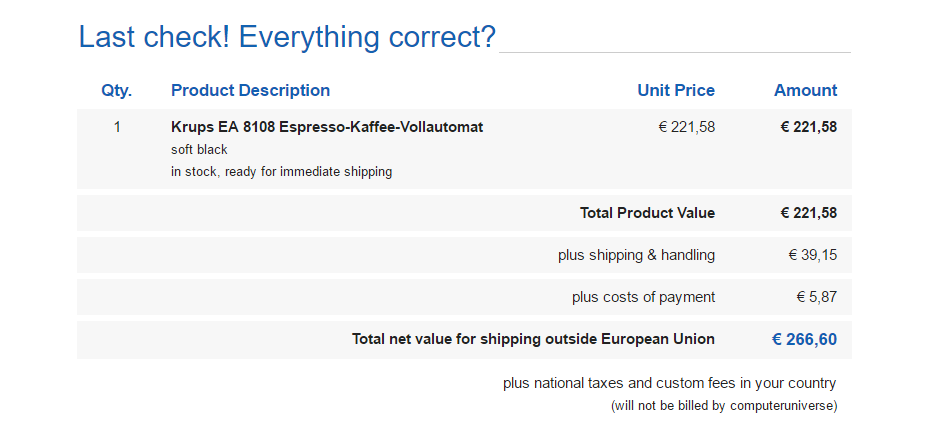Click the quantity value 1
Screen dimensions: 930x434
click(x=117, y=127)
